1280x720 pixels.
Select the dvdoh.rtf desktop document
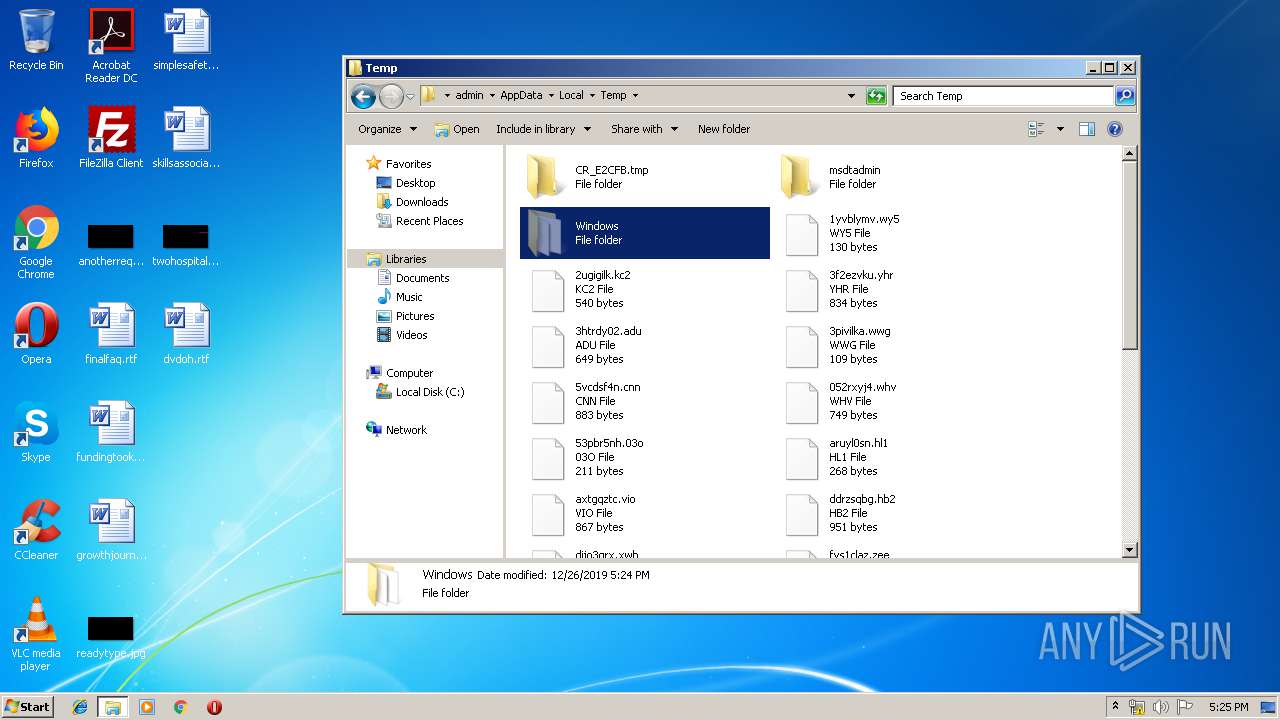[x=186, y=333]
